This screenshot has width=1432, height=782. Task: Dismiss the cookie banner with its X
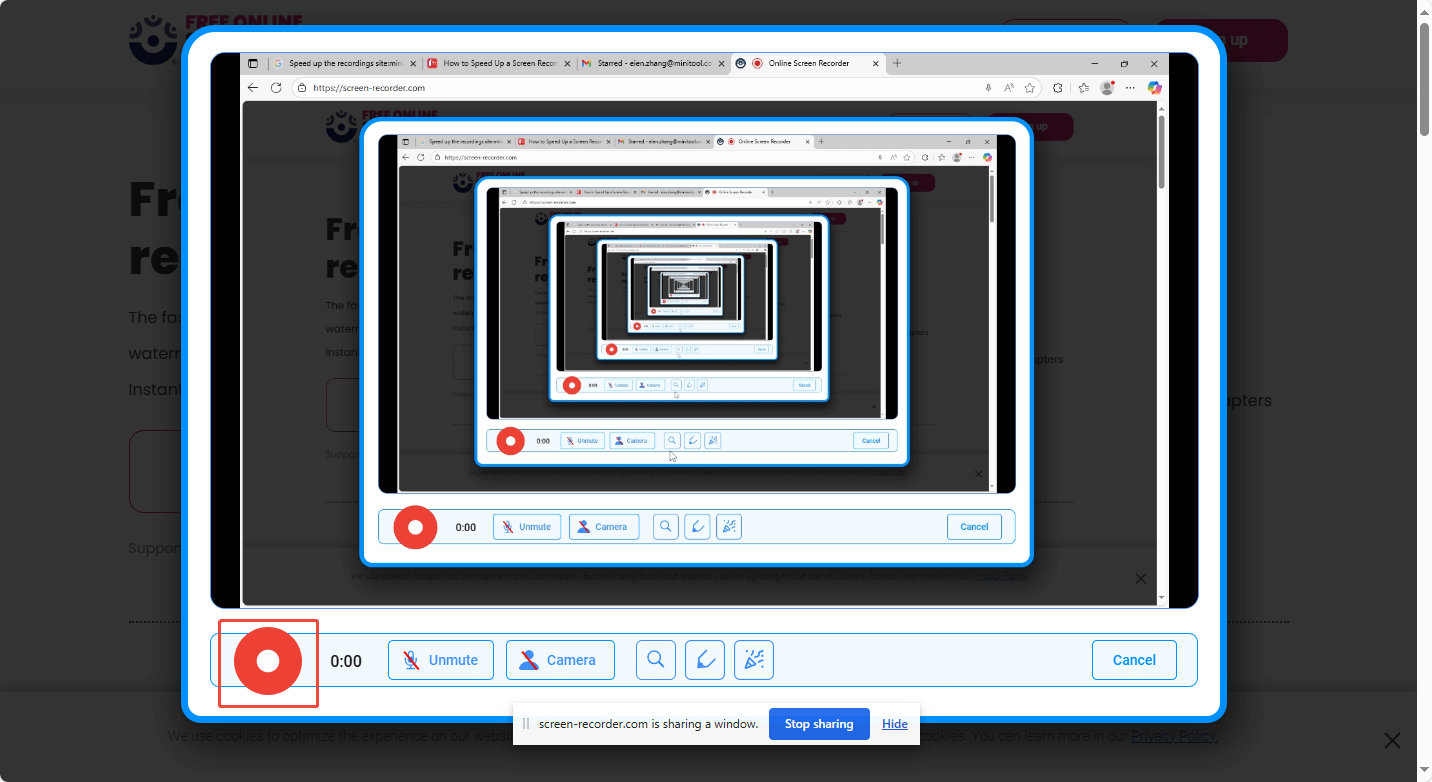click(x=1392, y=741)
